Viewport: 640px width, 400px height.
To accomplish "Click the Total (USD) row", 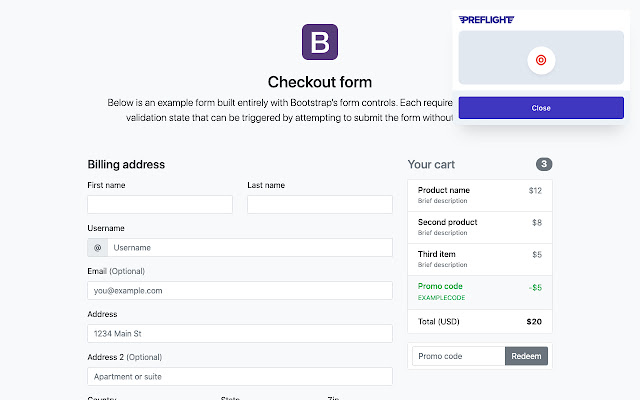I will tap(480, 322).
